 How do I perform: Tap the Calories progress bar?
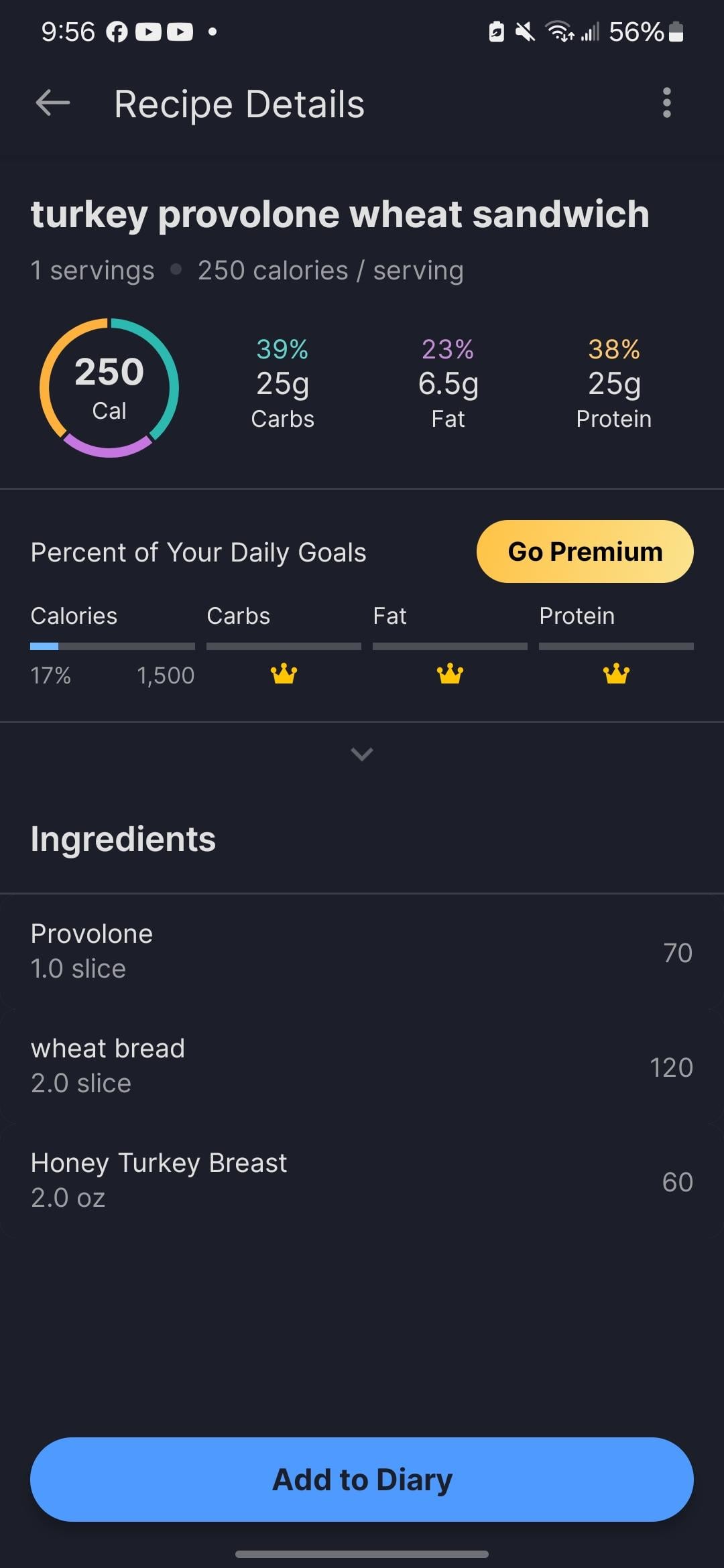pos(113,646)
